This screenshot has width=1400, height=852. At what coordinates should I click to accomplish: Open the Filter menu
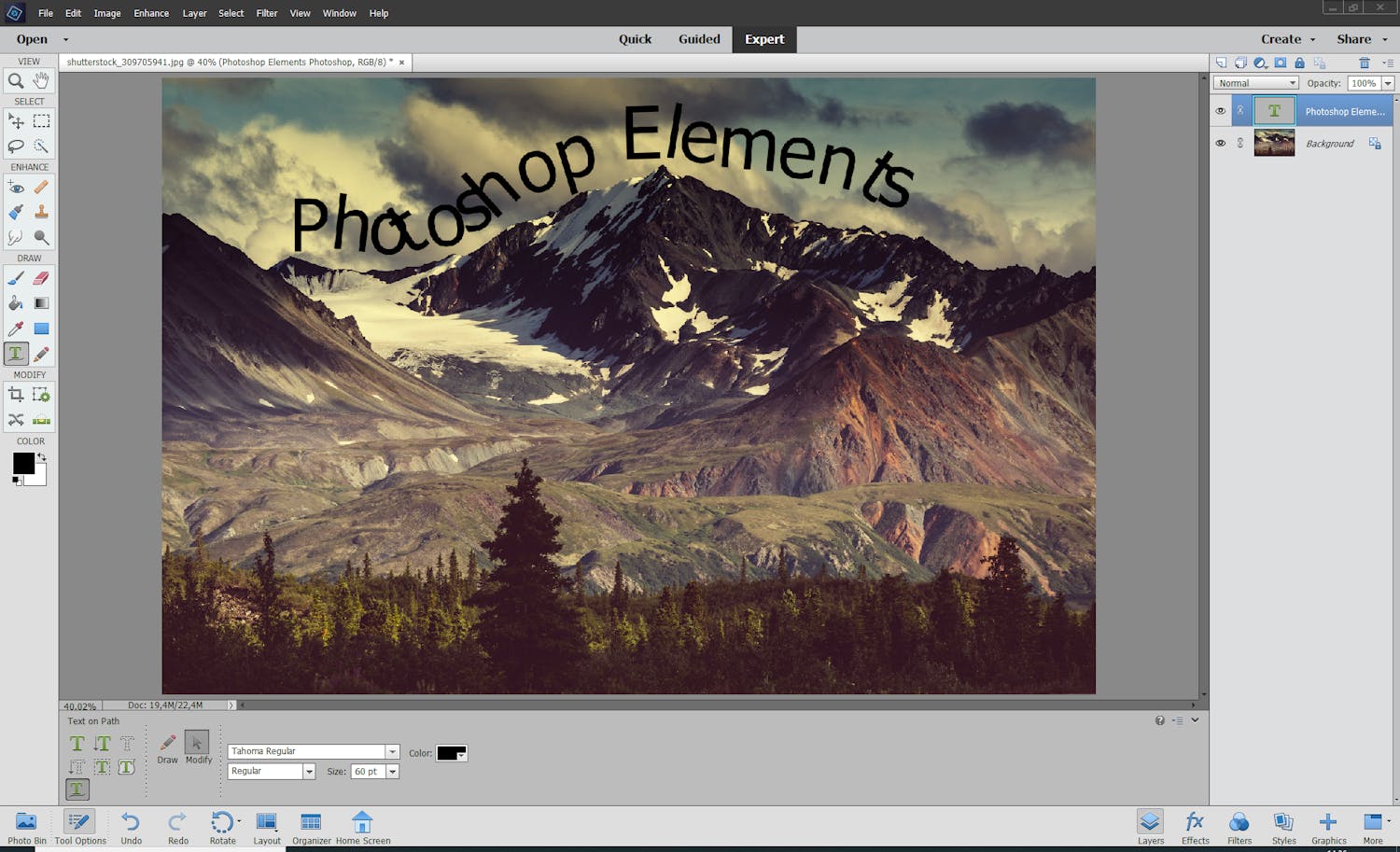(267, 13)
